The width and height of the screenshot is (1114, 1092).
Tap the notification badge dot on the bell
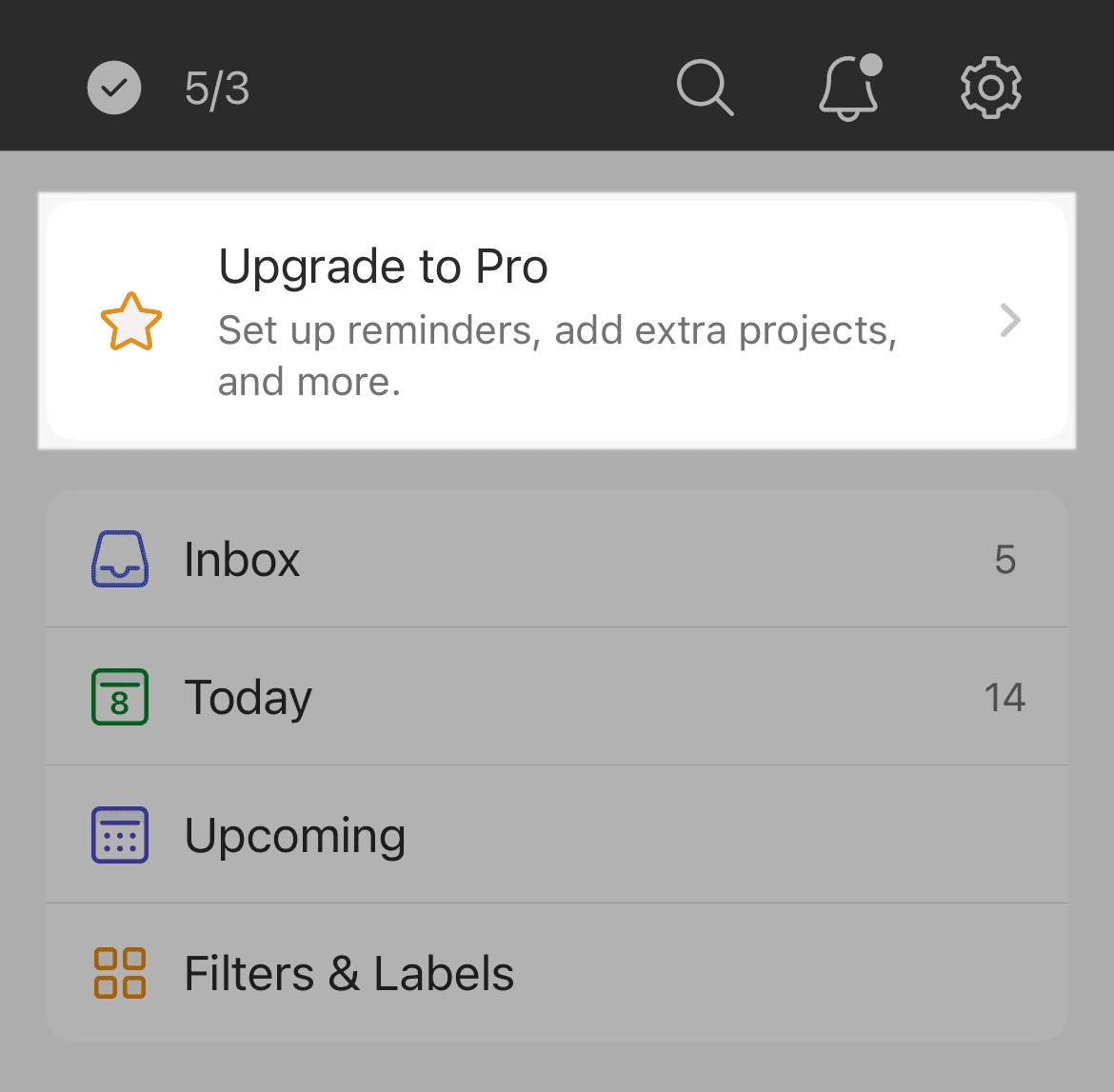pos(872,66)
